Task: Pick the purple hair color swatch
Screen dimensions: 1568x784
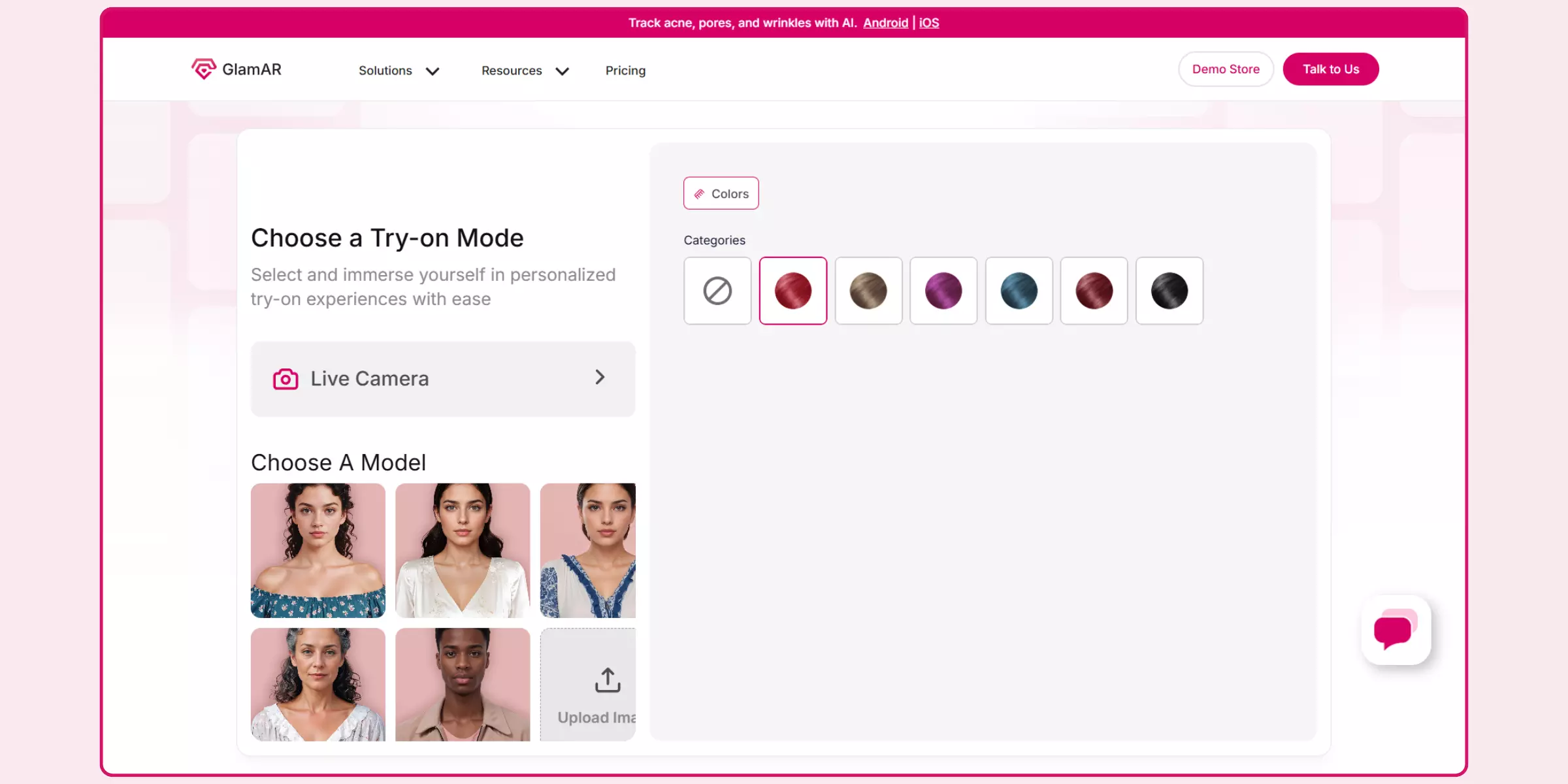Action: click(943, 291)
